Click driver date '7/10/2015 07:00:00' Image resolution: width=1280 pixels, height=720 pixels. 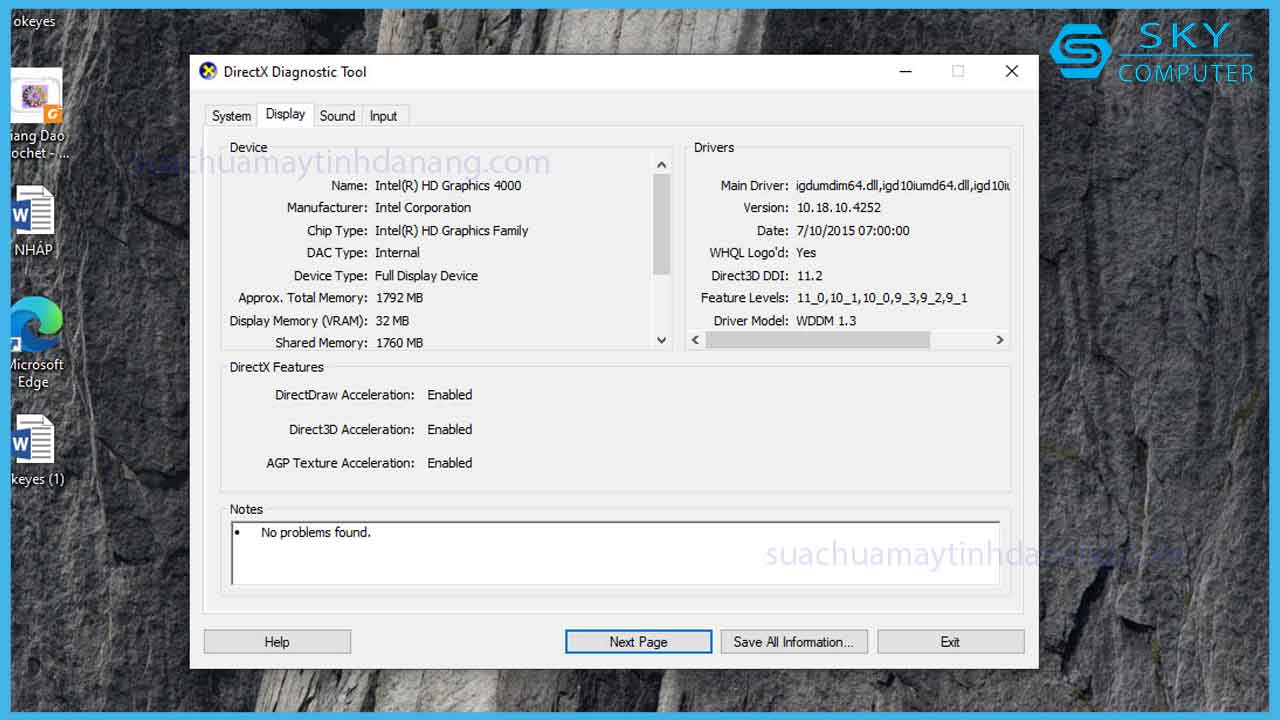tap(853, 231)
